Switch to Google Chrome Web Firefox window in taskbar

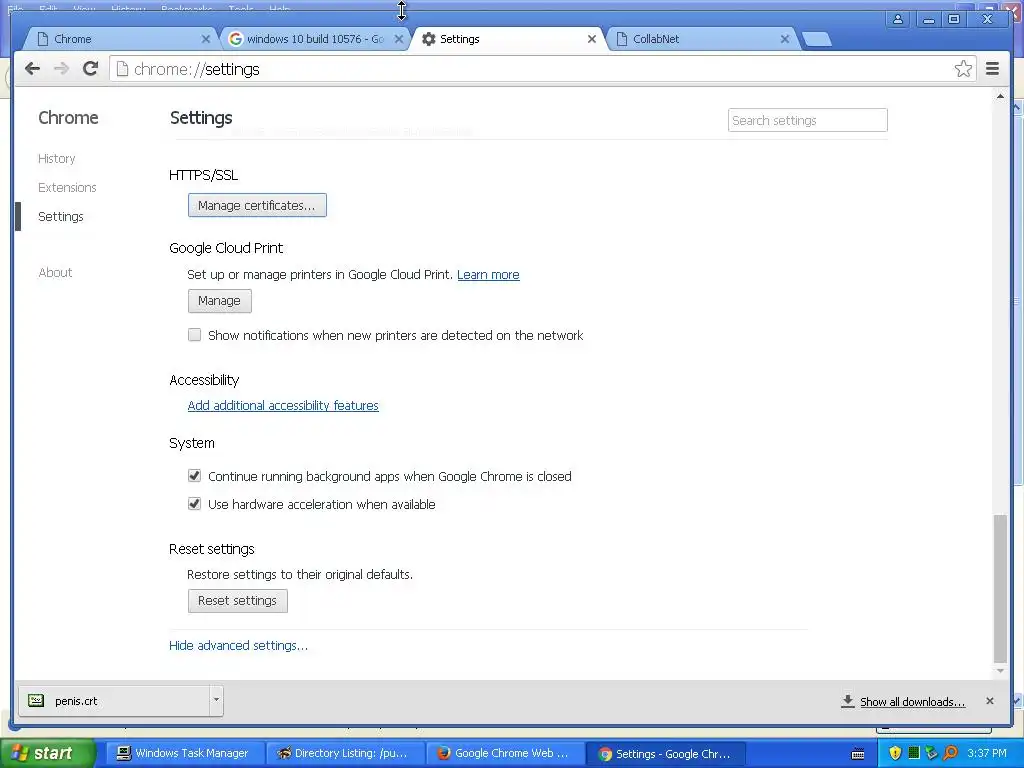pos(506,753)
